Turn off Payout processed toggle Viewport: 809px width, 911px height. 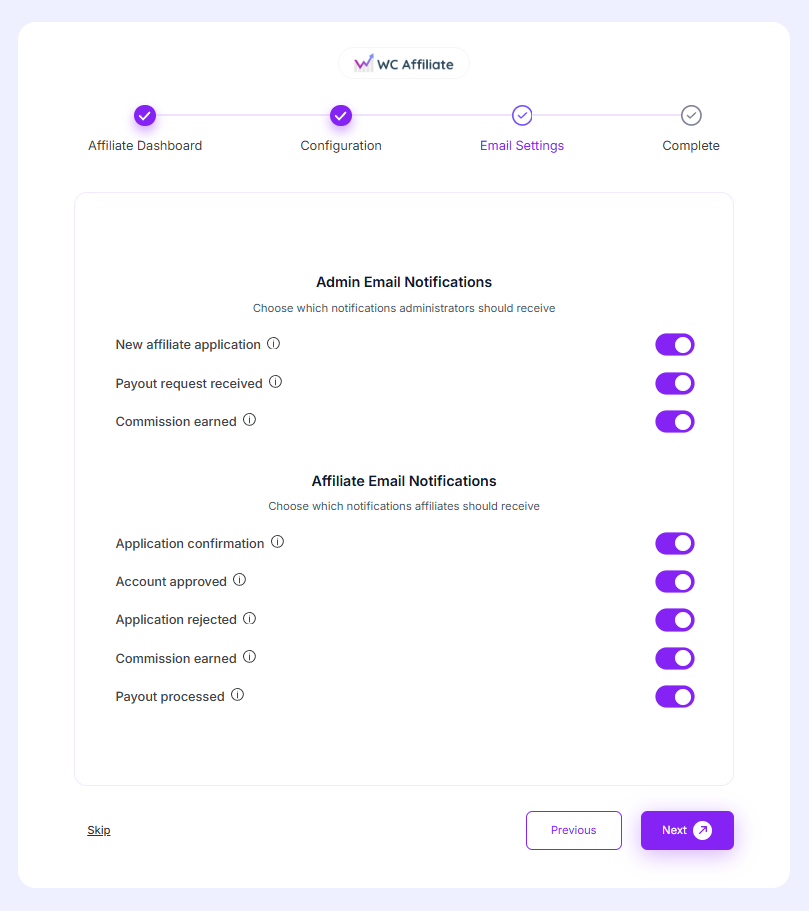pos(674,696)
